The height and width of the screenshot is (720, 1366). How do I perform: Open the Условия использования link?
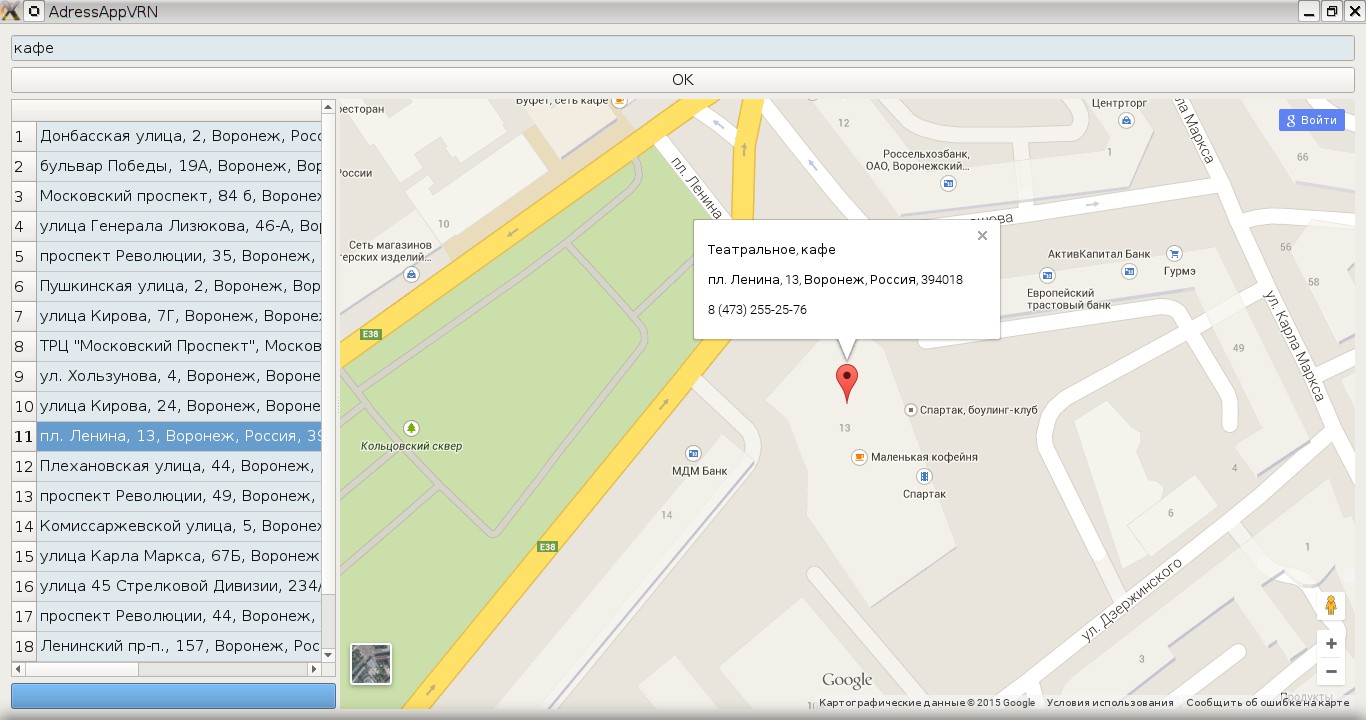click(1110, 703)
